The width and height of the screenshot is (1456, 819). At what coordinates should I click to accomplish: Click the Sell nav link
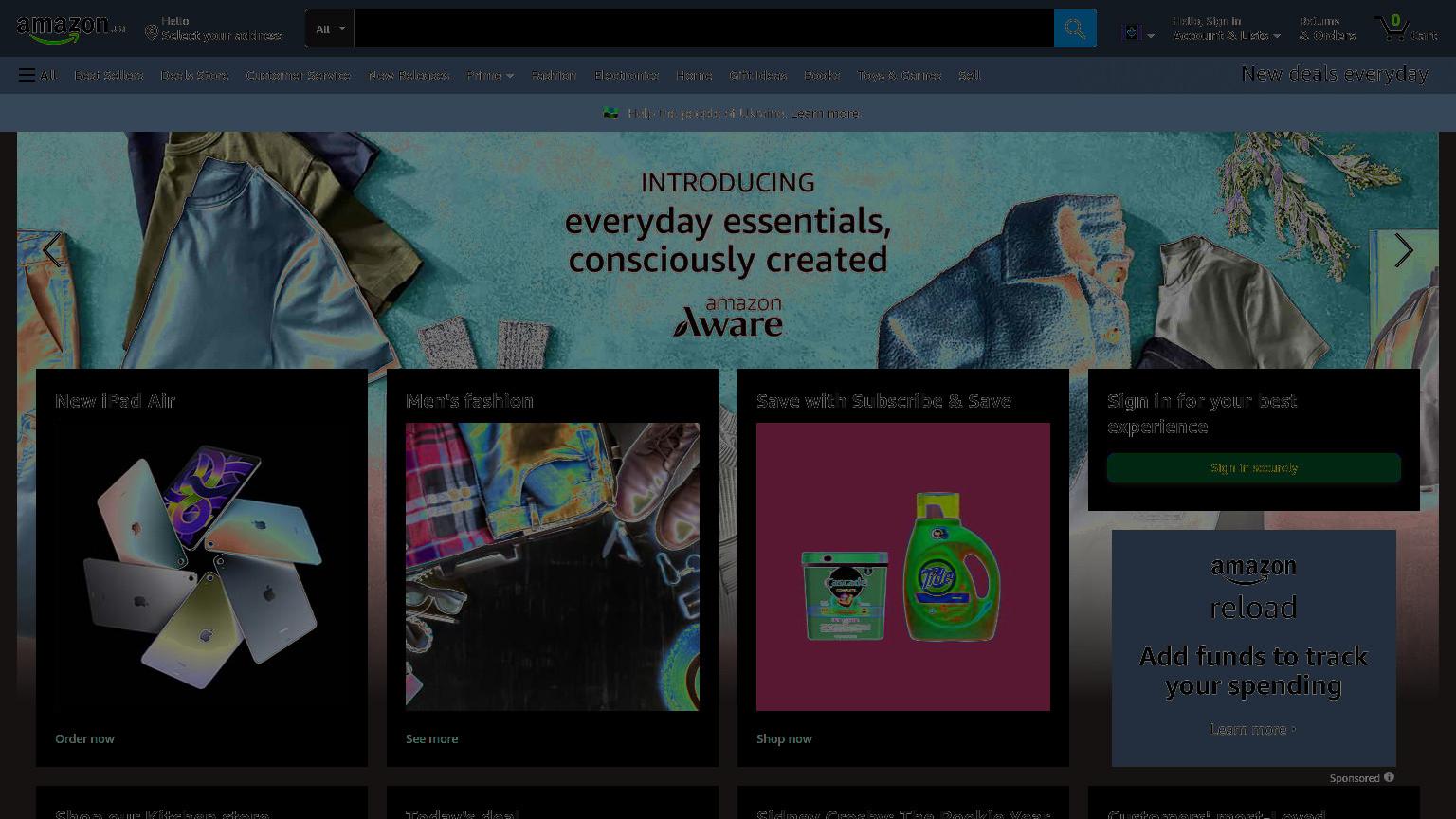click(969, 75)
